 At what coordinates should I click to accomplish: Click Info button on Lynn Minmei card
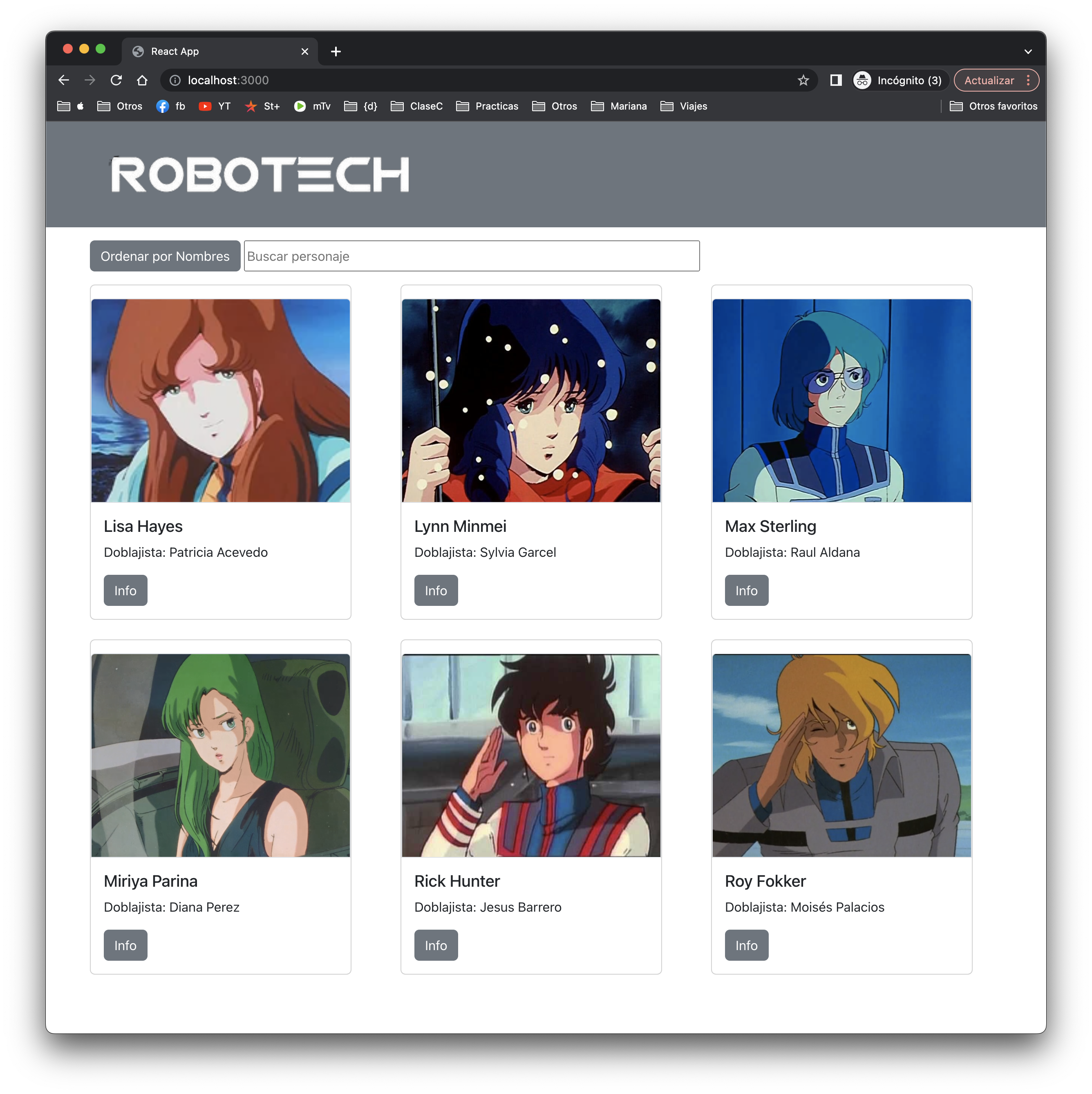click(436, 591)
